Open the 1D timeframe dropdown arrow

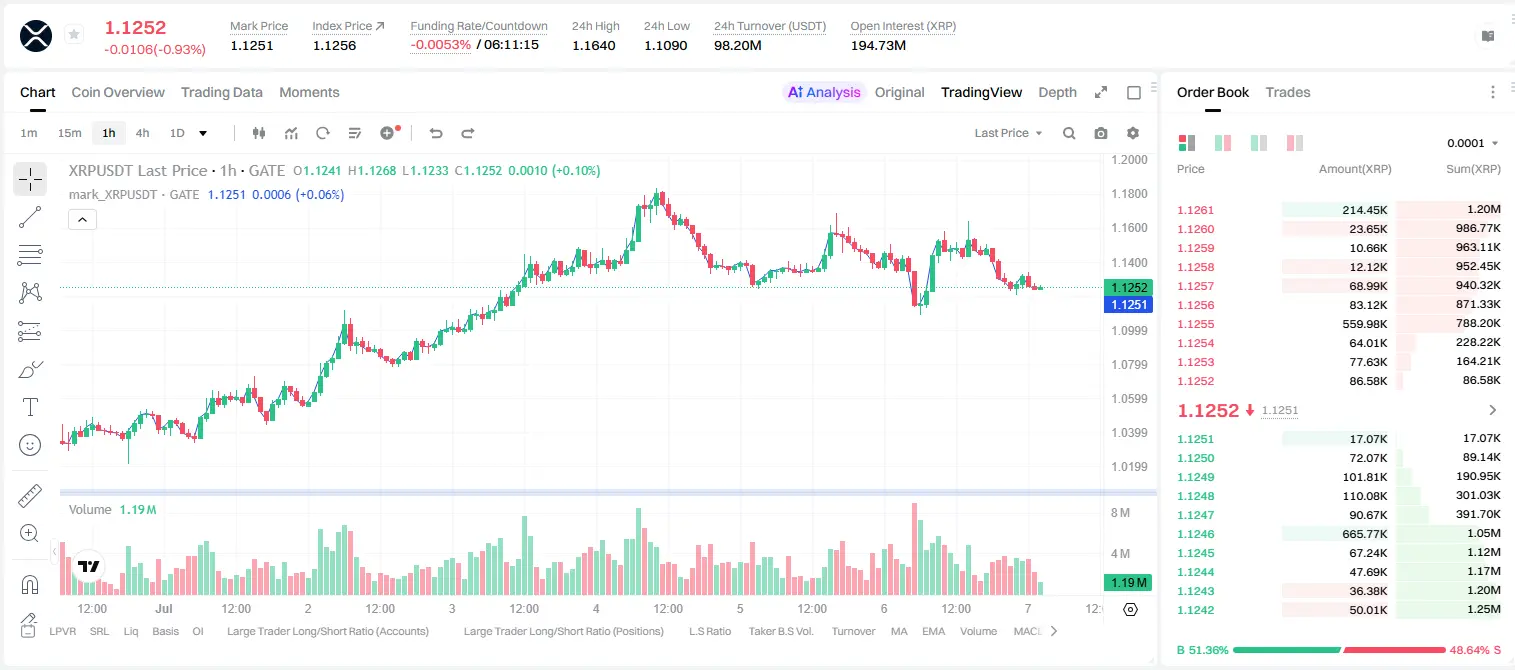203,133
